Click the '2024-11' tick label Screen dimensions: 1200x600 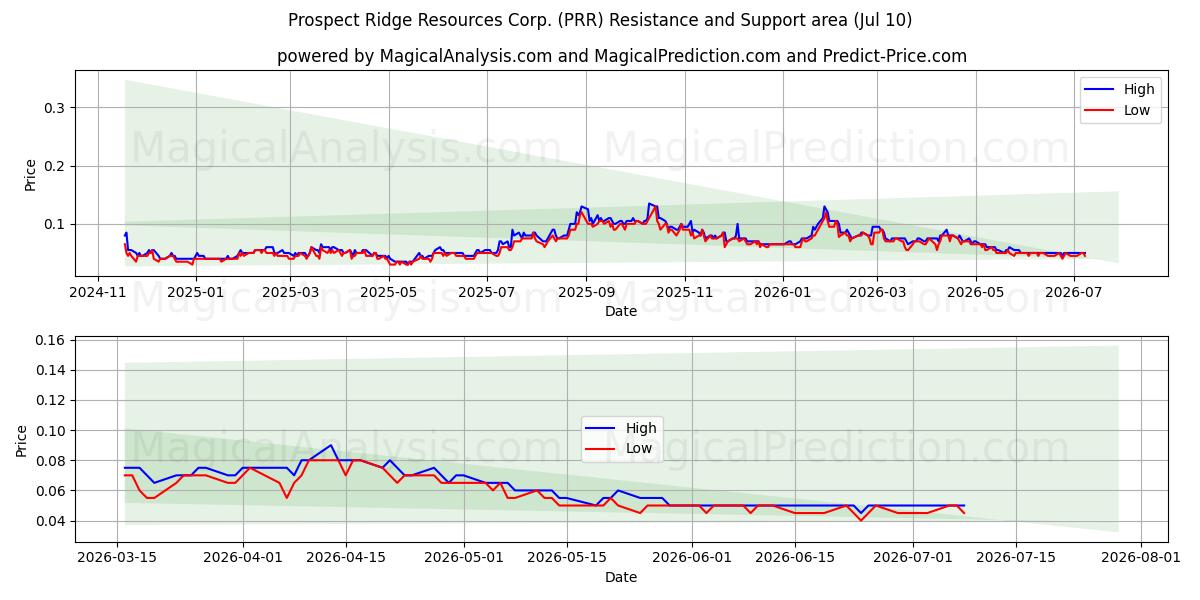97,292
